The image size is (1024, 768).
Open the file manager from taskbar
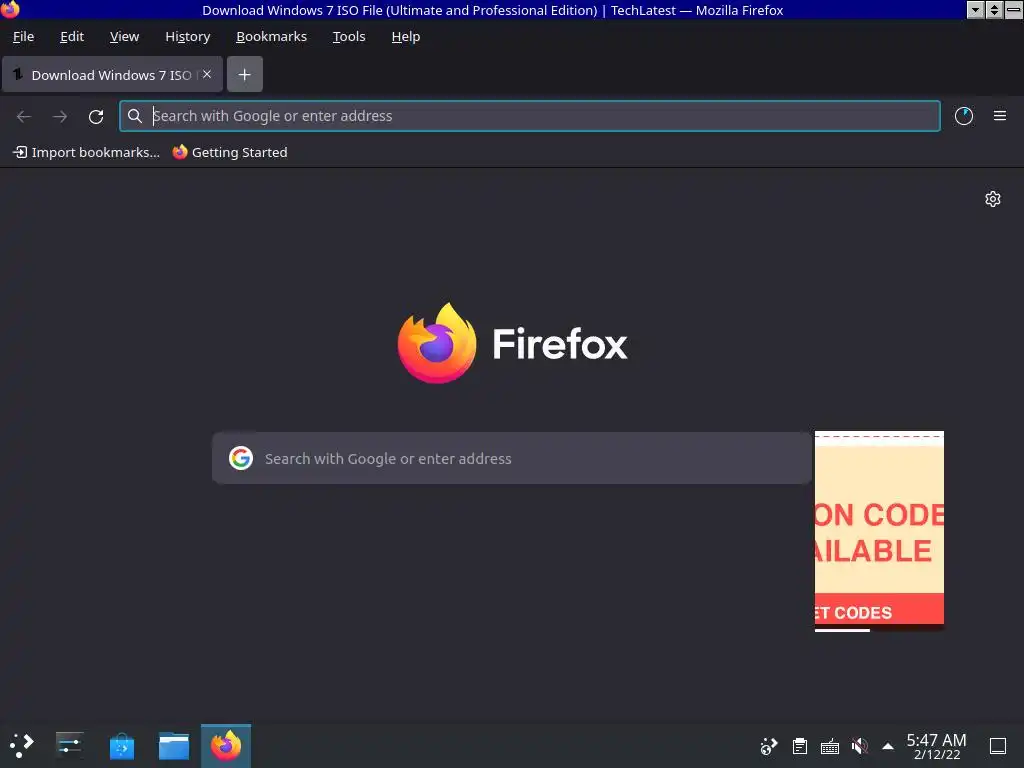pyautogui.click(x=174, y=745)
